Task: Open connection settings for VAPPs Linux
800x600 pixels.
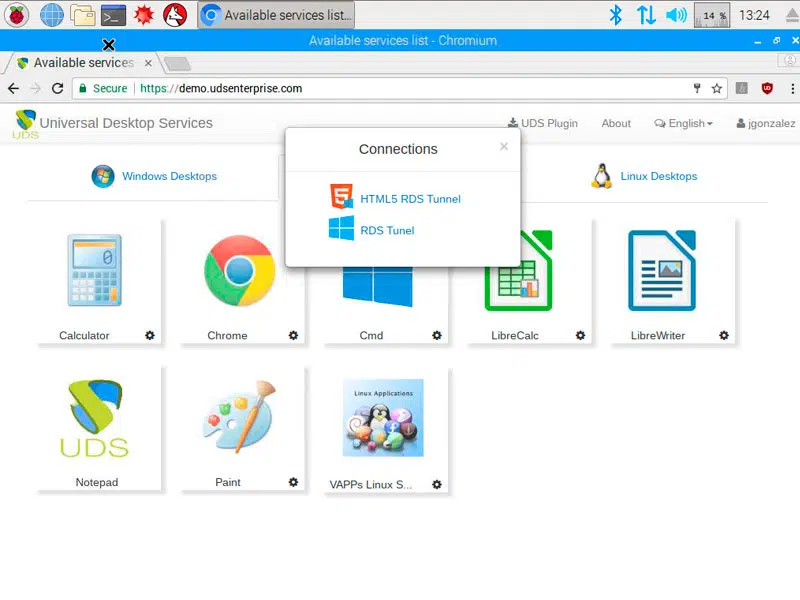Action: click(437, 484)
